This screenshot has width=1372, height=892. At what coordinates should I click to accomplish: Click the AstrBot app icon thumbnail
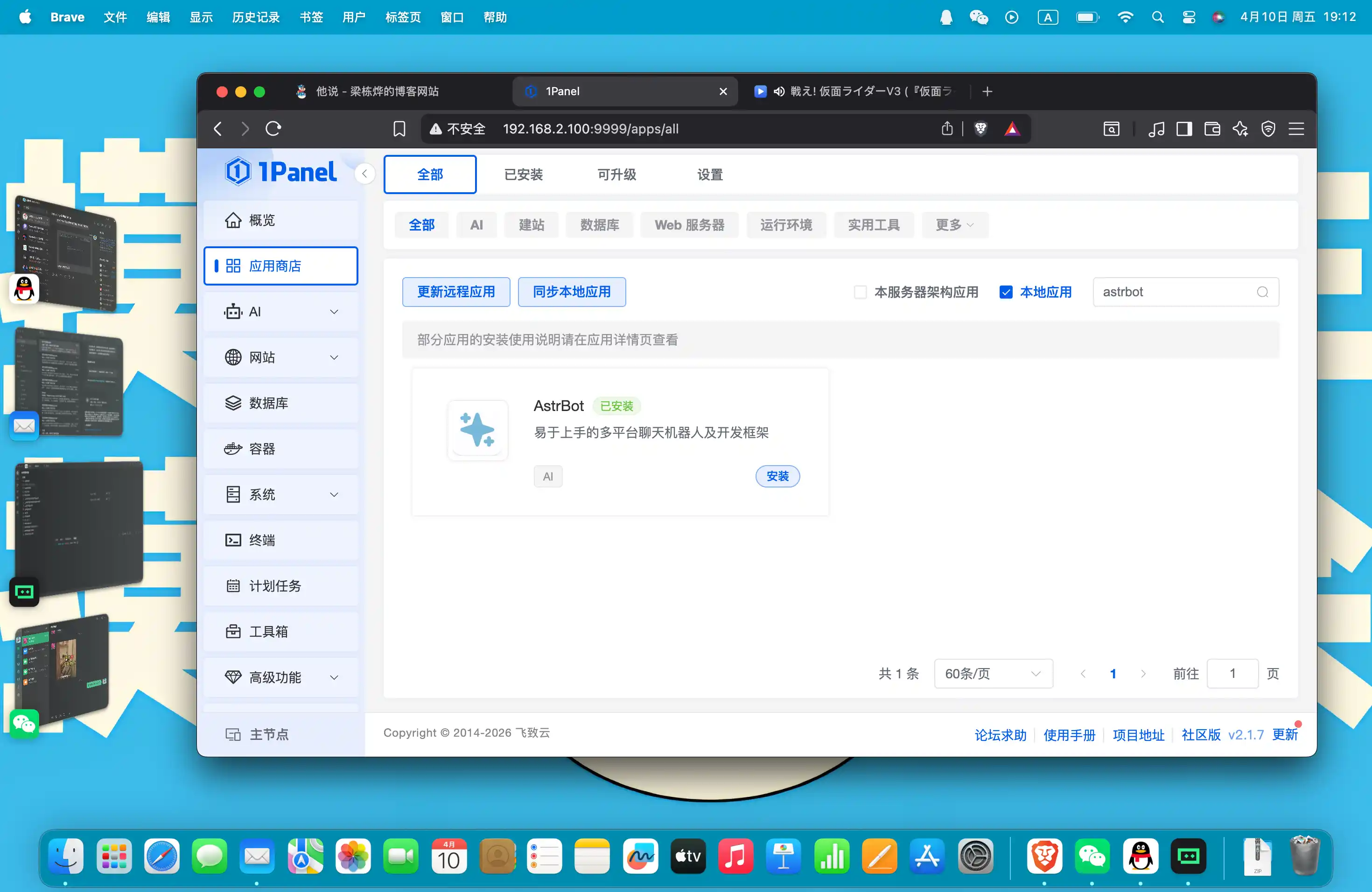pos(477,430)
